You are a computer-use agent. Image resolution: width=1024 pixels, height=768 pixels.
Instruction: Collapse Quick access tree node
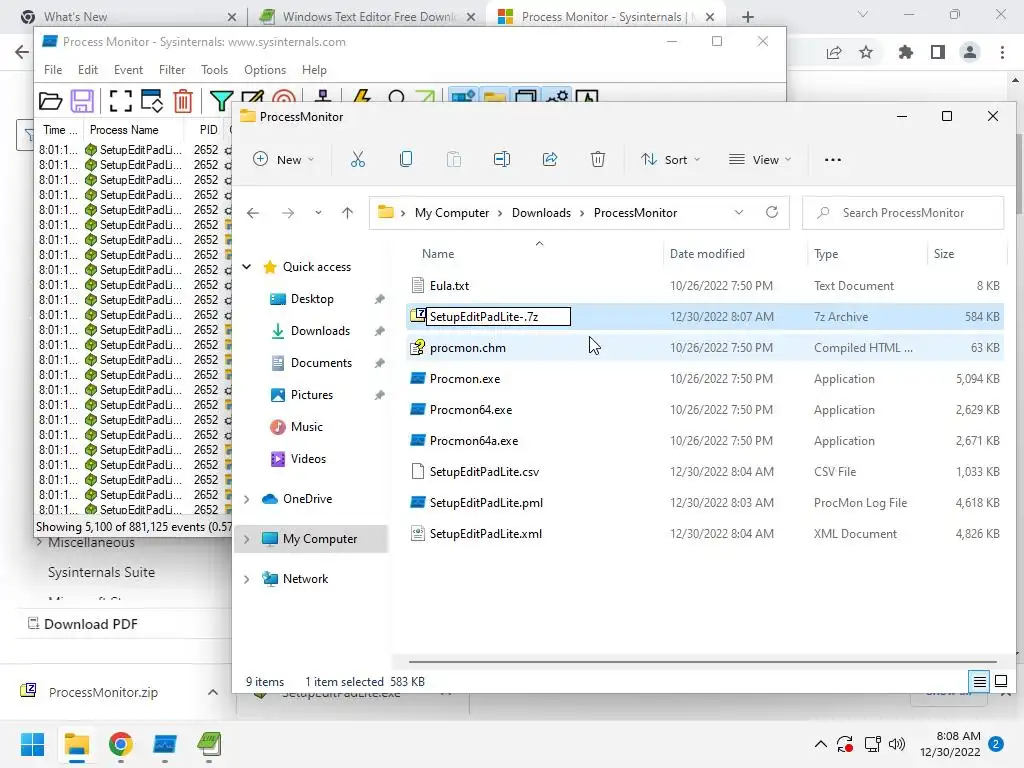[247, 267]
